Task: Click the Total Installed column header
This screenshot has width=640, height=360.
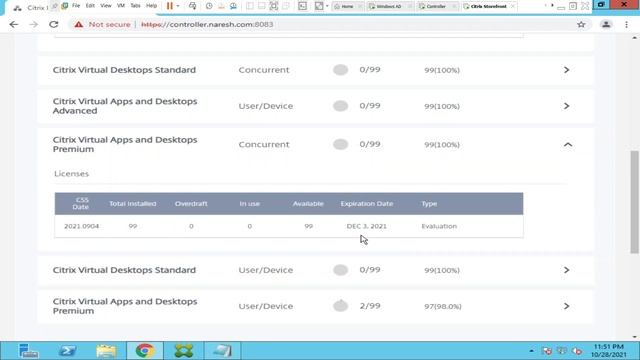Action: click(133, 203)
